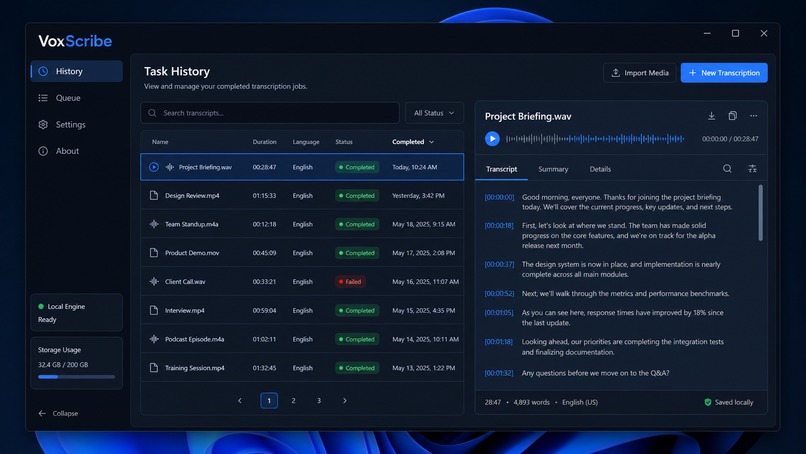Viewport: 806px width, 454px height.
Task: Click the Saved locally shield icon
Action: point(708,402)
